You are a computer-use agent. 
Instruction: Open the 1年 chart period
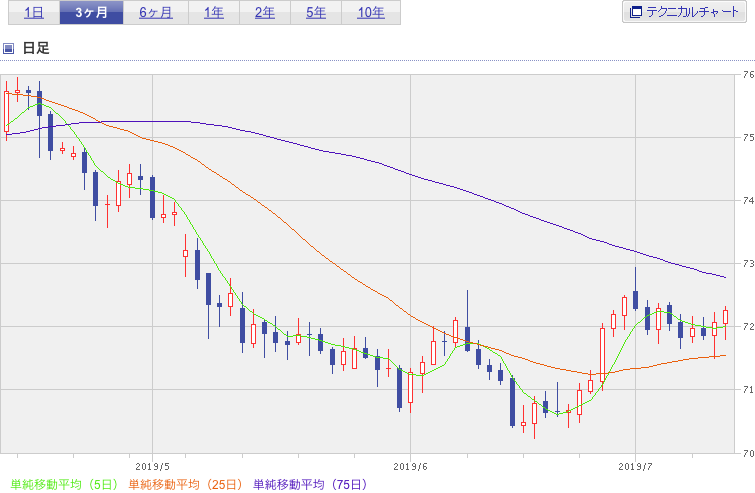pyautogui.click(x=214, y=13)
